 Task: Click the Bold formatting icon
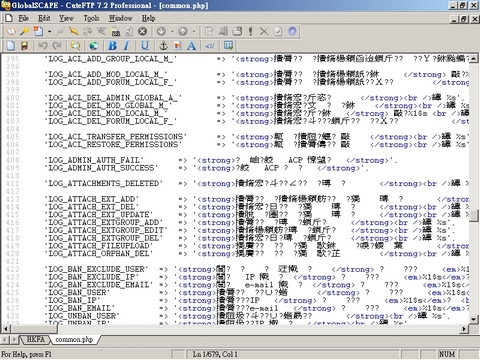[112, 46]
